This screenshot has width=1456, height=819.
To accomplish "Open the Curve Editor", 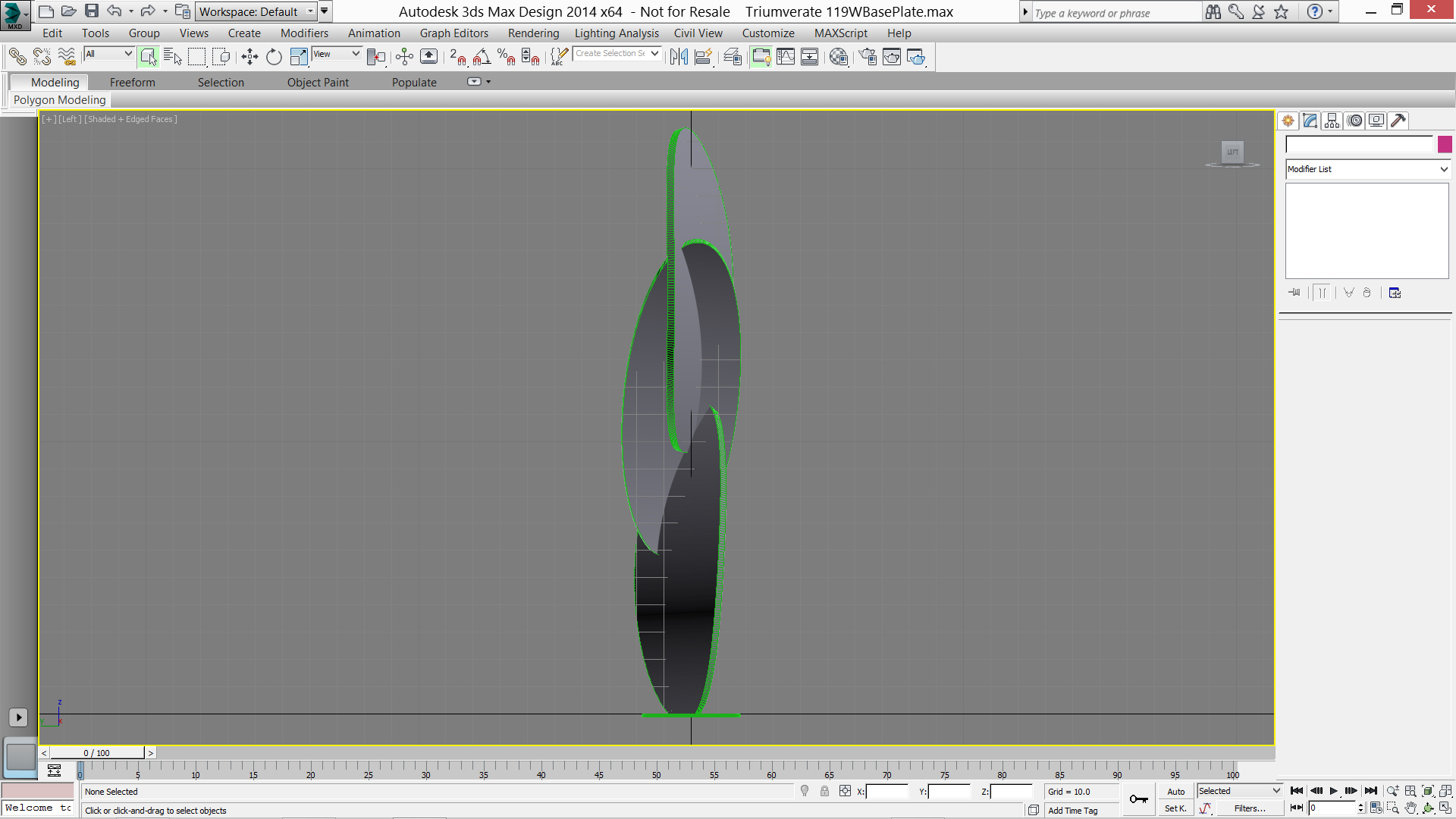I will tap(786, 57).
